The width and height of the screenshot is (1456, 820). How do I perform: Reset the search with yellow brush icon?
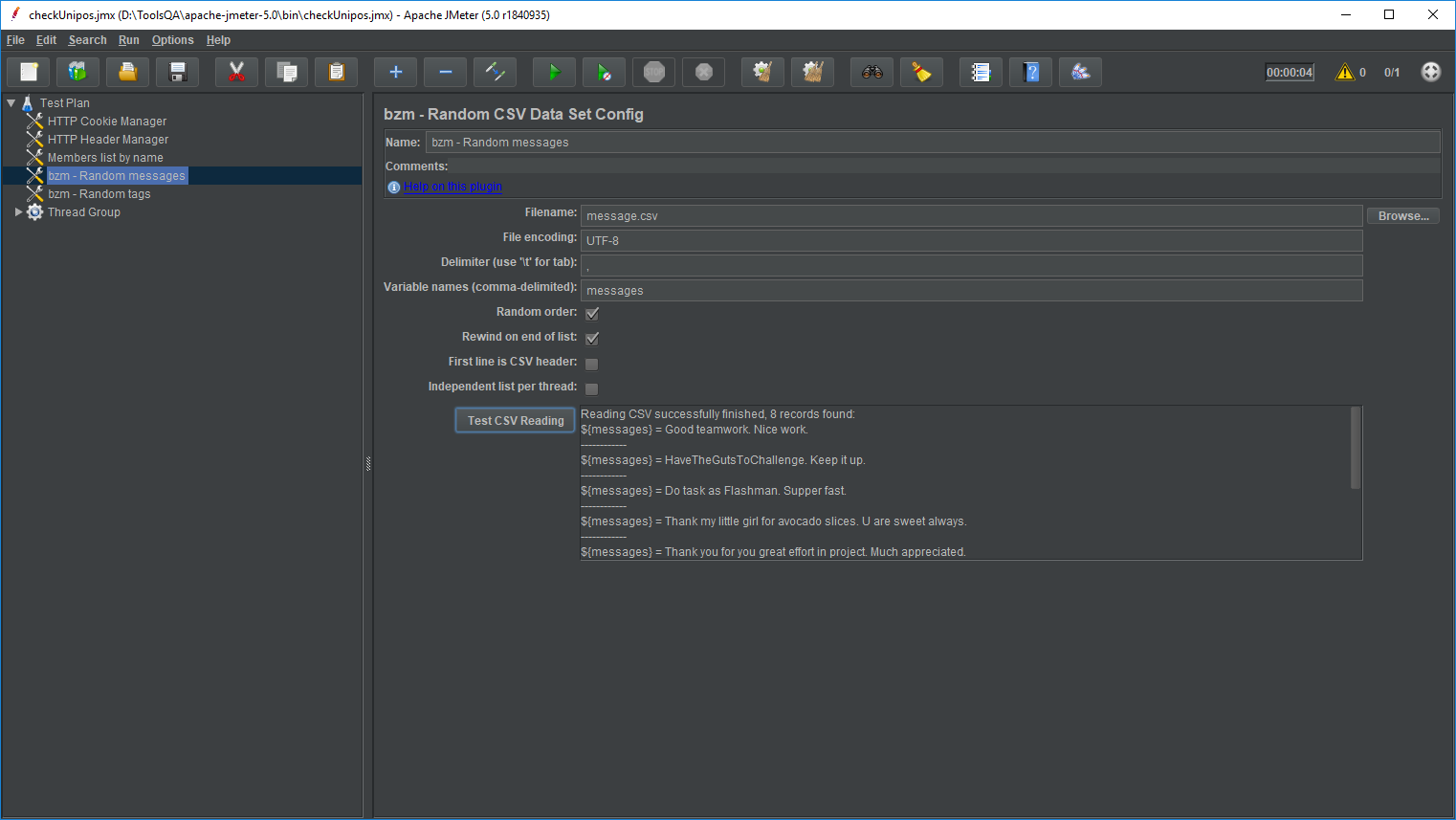(x=922, y=72)
